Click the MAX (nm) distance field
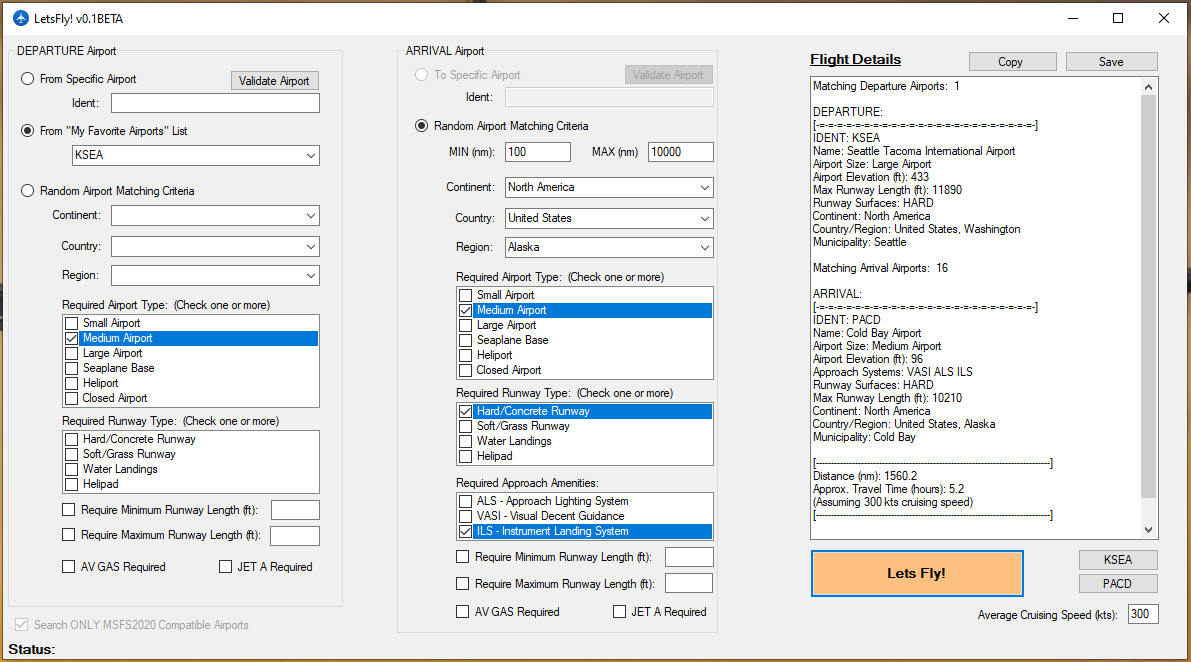Screen dimensions: 1191x662 pos(680,152)
